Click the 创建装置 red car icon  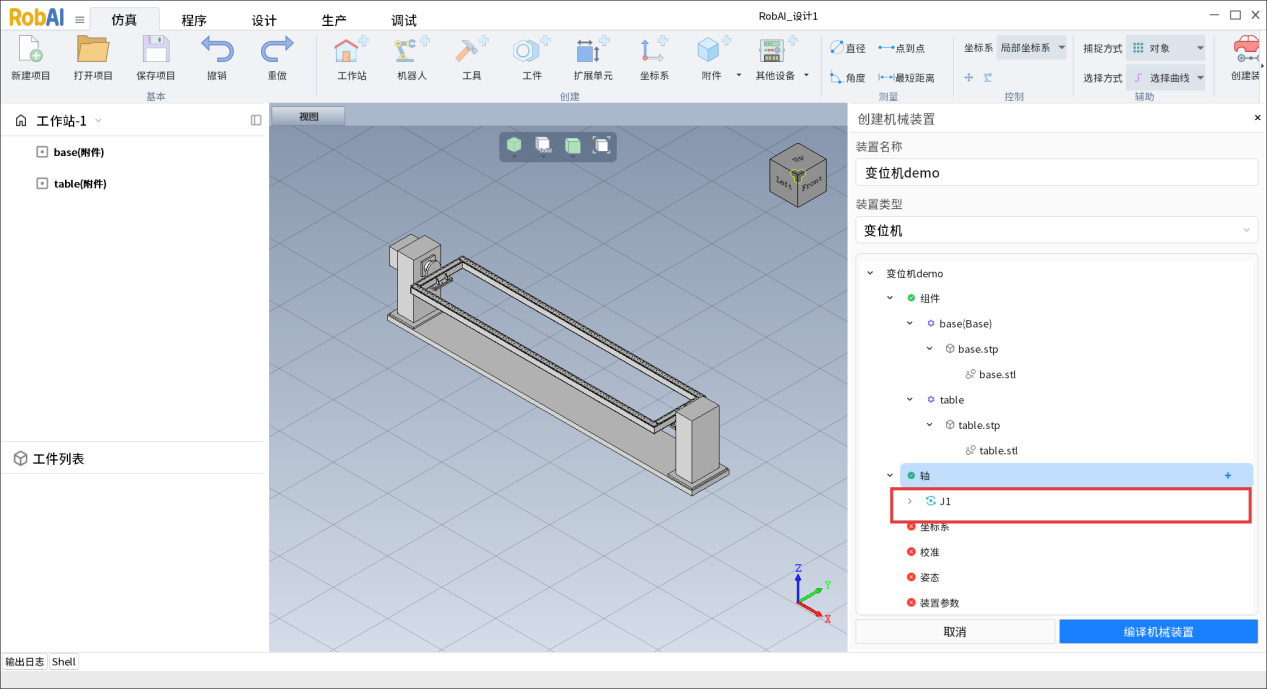1246,50
